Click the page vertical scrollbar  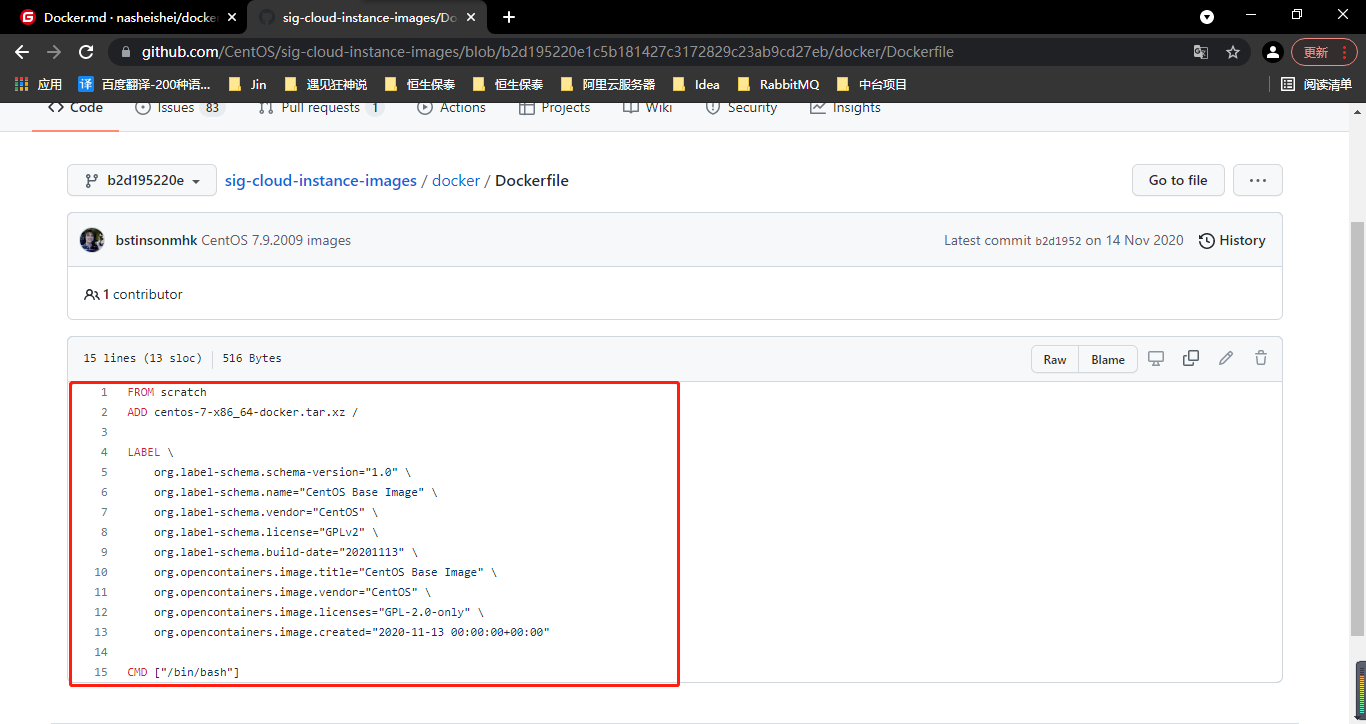(x=1357, y=430)
